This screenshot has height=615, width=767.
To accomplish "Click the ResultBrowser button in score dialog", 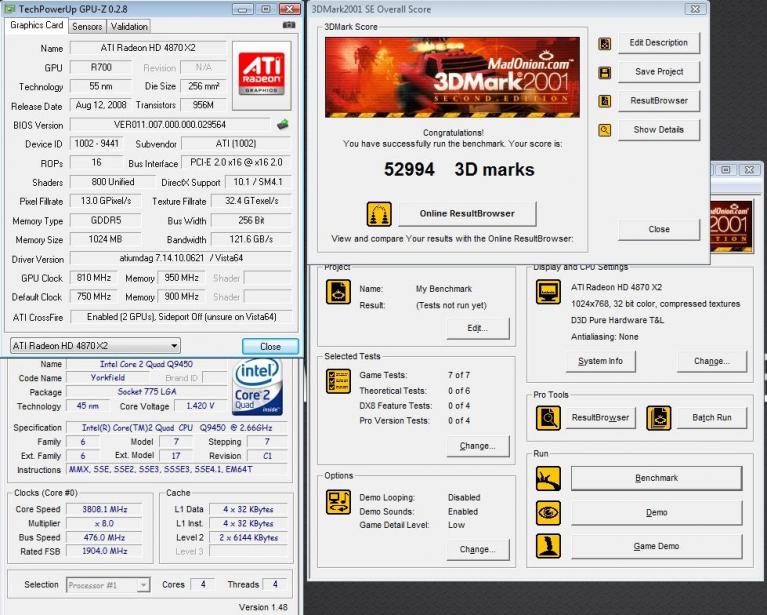I will (x=658, y=101).
